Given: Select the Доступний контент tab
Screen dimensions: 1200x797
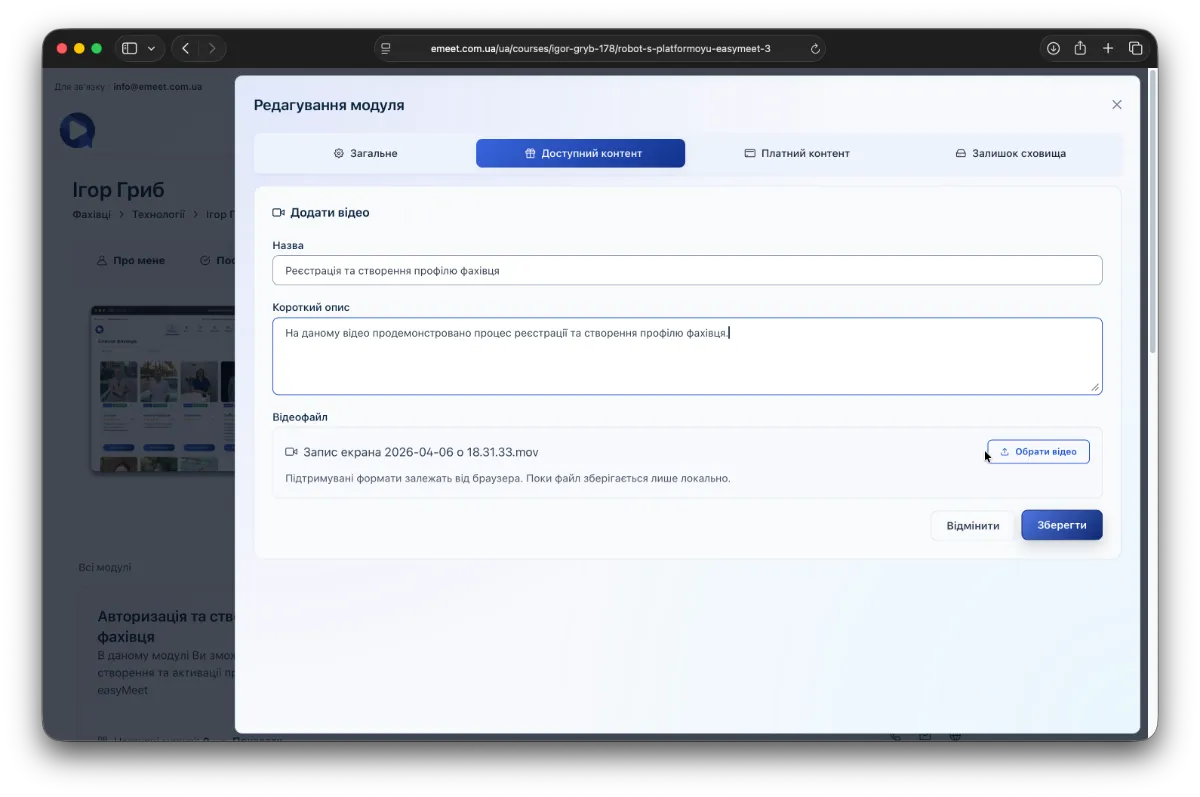Looking at the screenshot, I should [580, 153].
